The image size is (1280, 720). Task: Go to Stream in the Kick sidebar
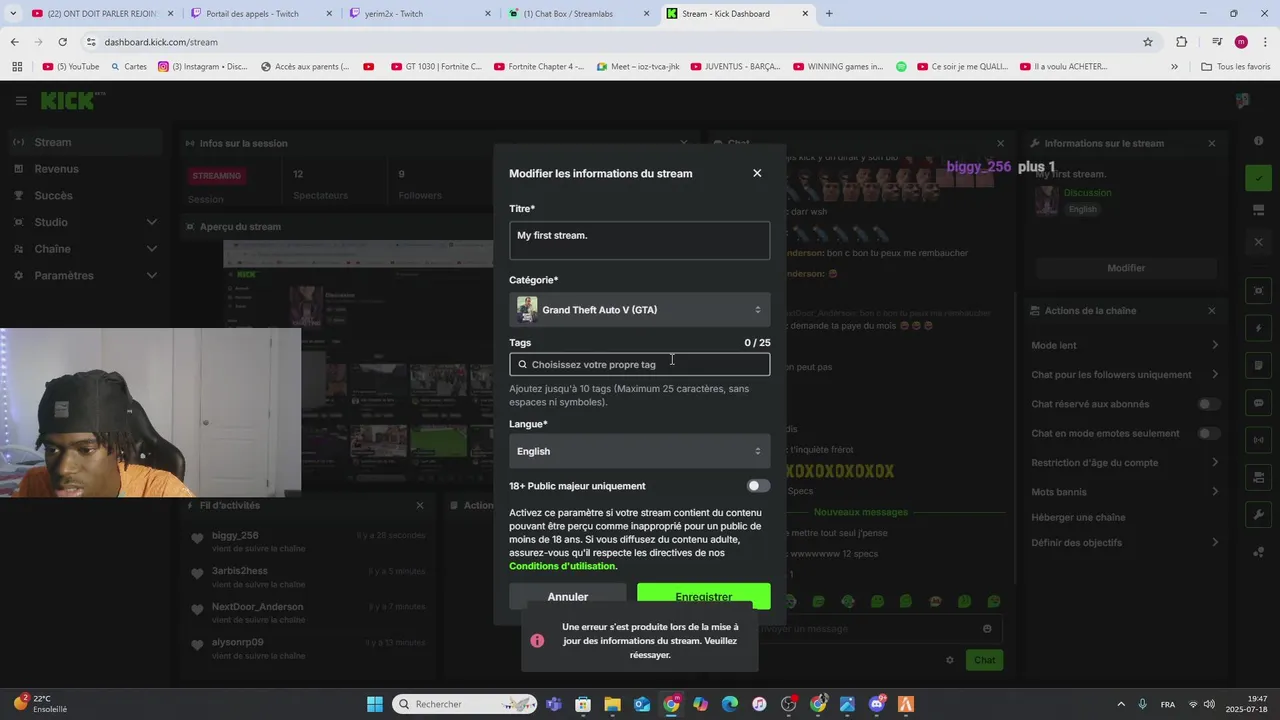pyautogui.click(x=84, y=142)
